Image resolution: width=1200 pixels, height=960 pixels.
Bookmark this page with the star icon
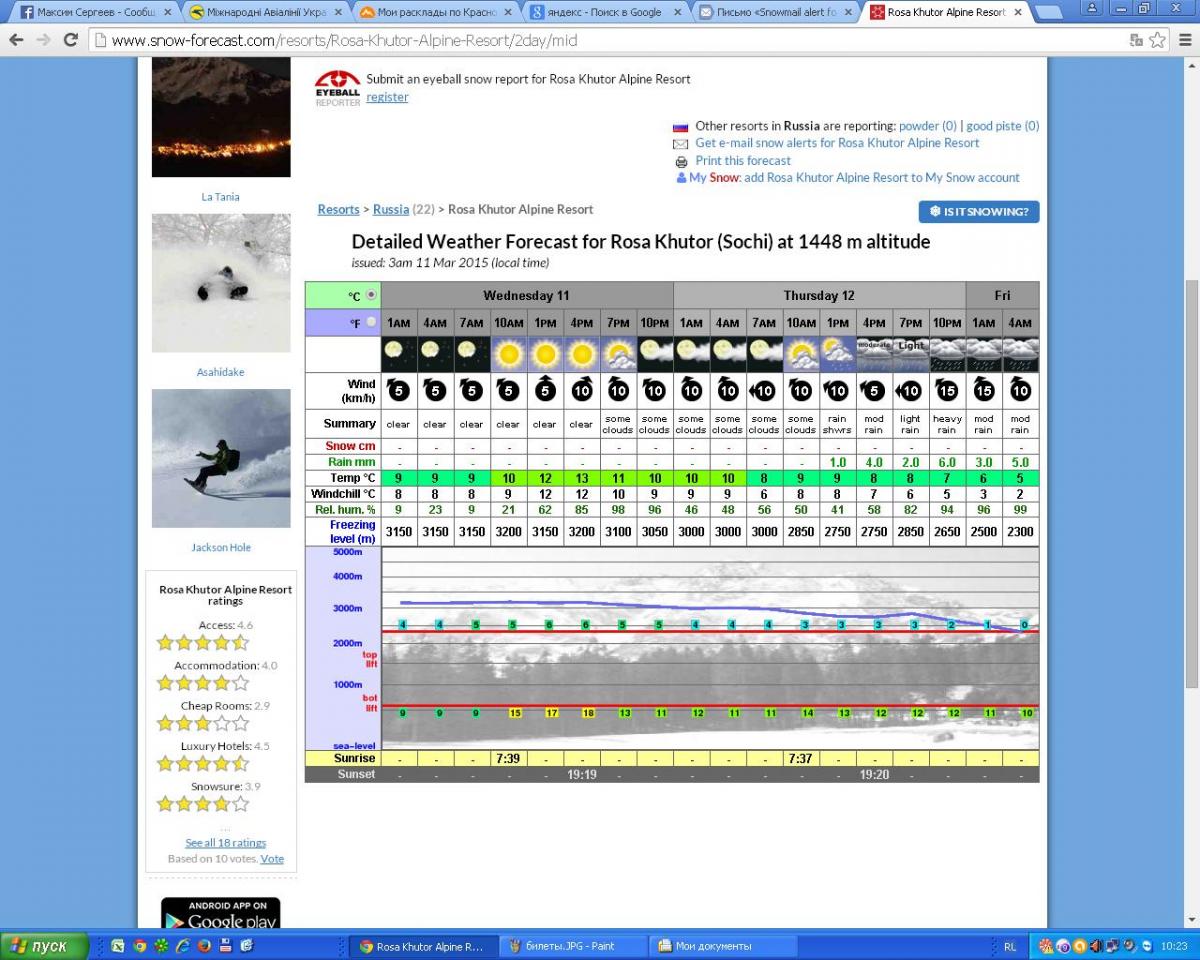1158,40
